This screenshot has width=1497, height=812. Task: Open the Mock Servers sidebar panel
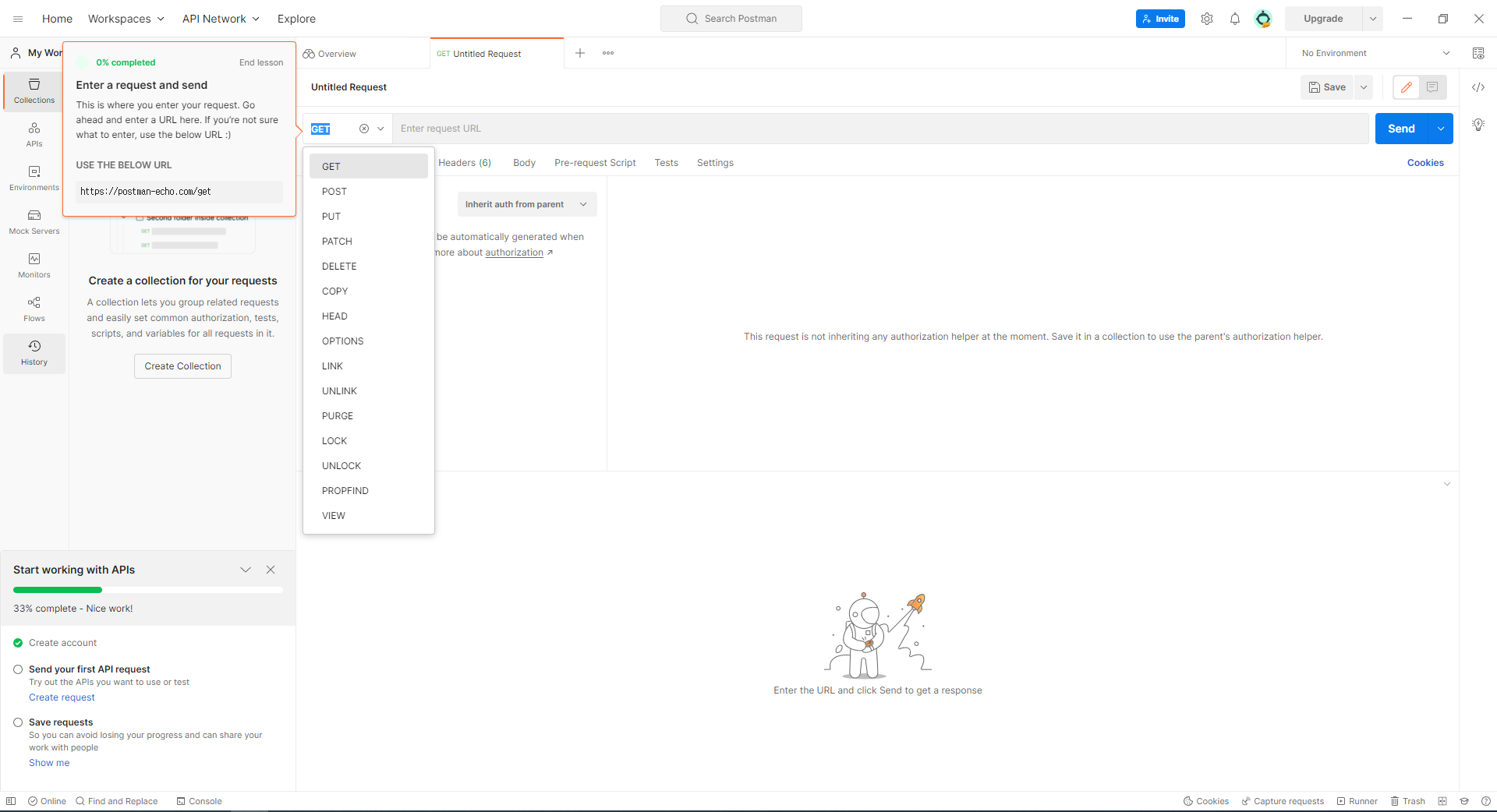pos(34,222)
